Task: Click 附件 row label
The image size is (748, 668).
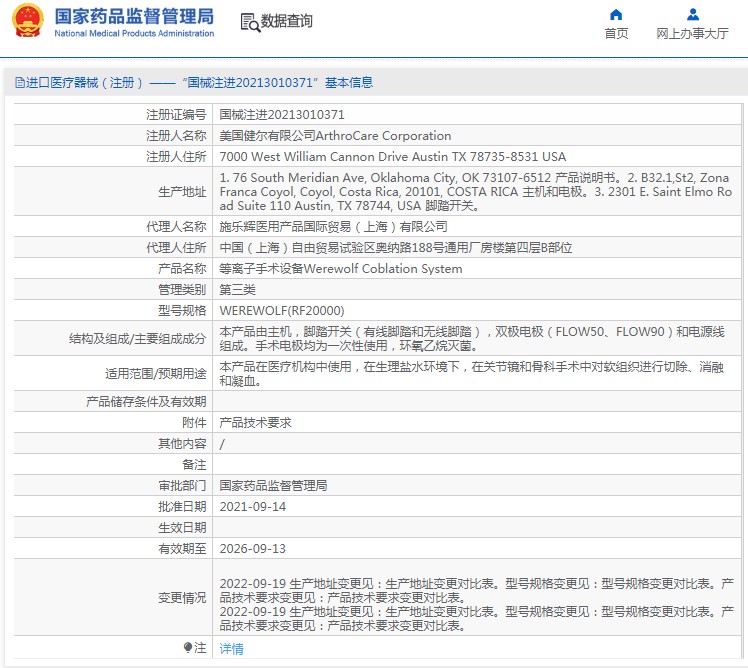Action: [194, 423]
